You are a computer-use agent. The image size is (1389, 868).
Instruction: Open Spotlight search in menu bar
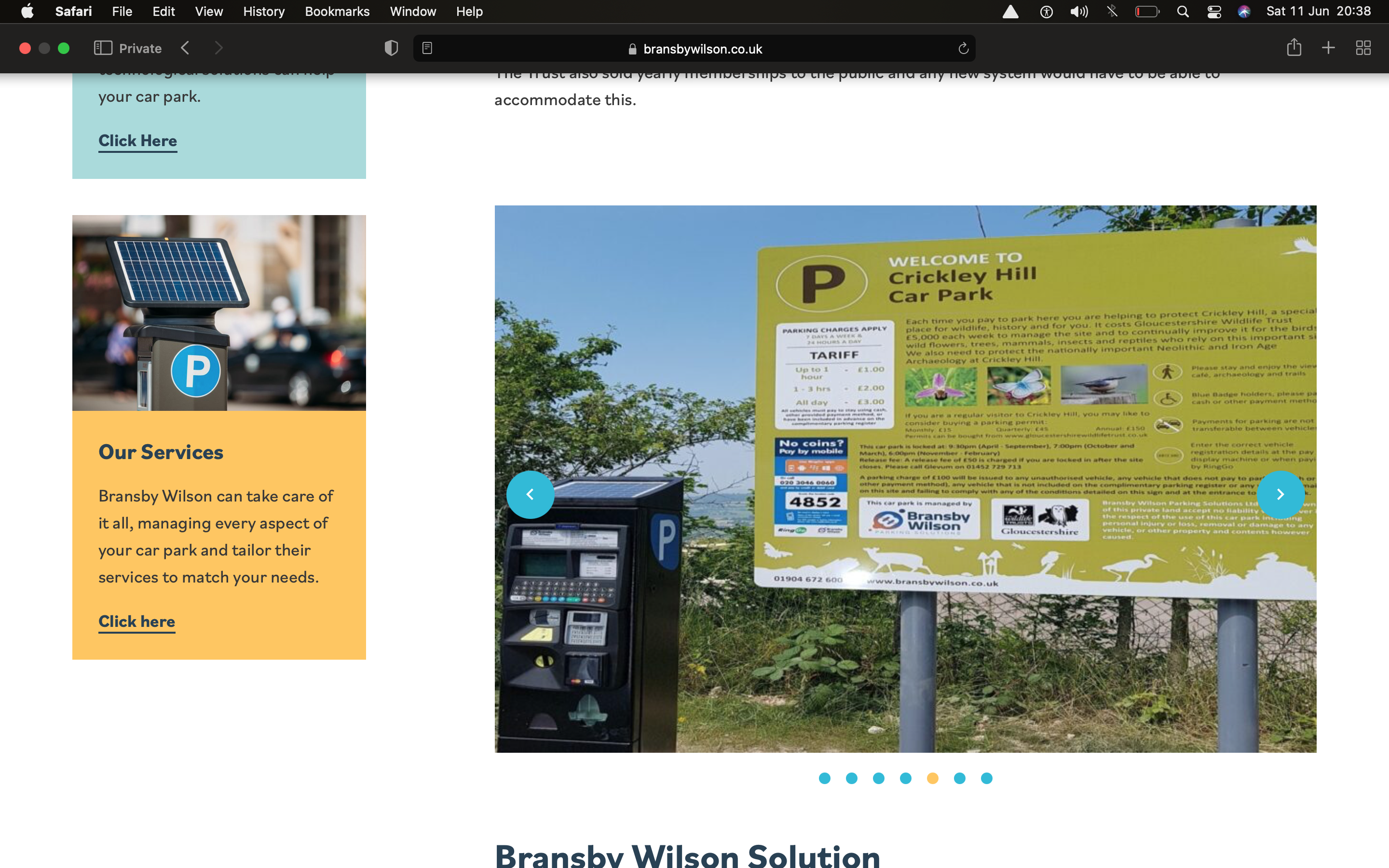pos(1183,12)
